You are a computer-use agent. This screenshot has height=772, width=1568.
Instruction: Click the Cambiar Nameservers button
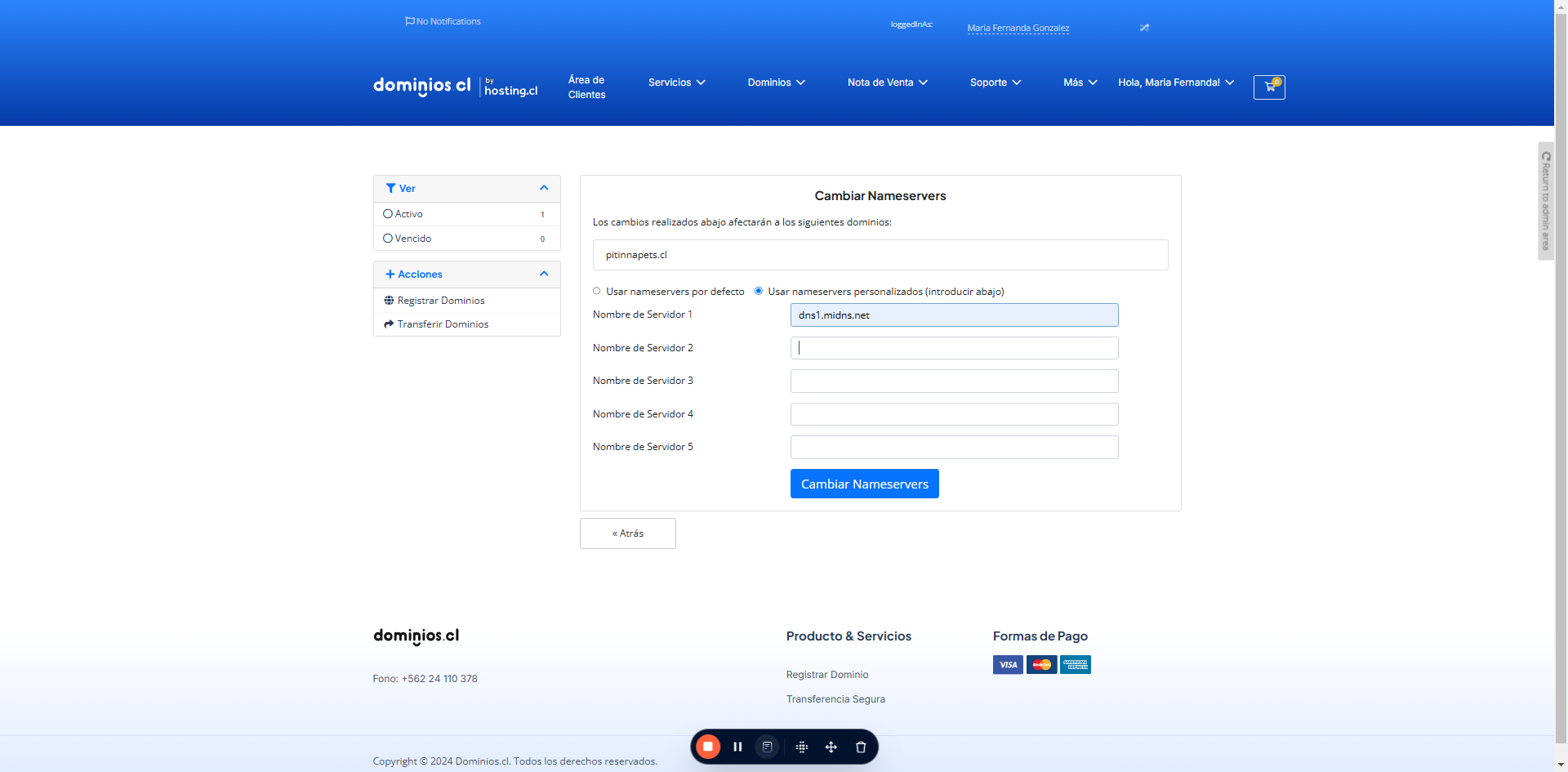click(864, 484)
